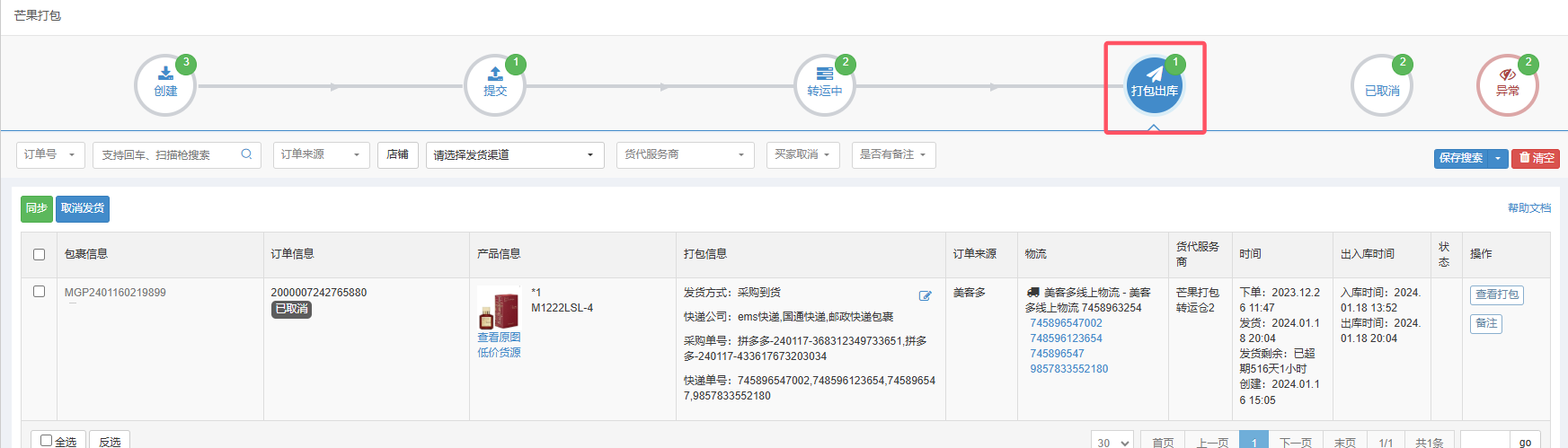Click the 店铺 button
Viewport: 1568px width, 448px height.
(397, 154)
